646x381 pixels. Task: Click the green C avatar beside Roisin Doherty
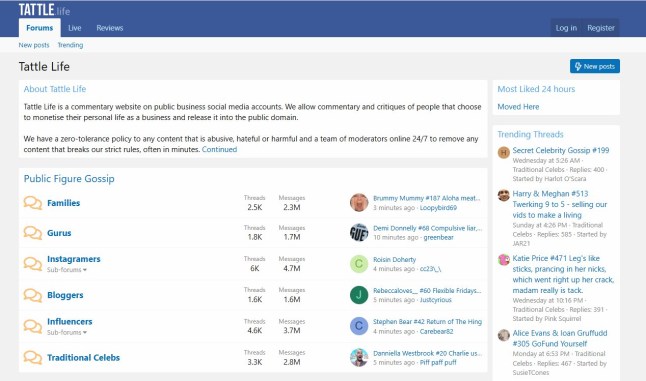click(x=359, y=264)
